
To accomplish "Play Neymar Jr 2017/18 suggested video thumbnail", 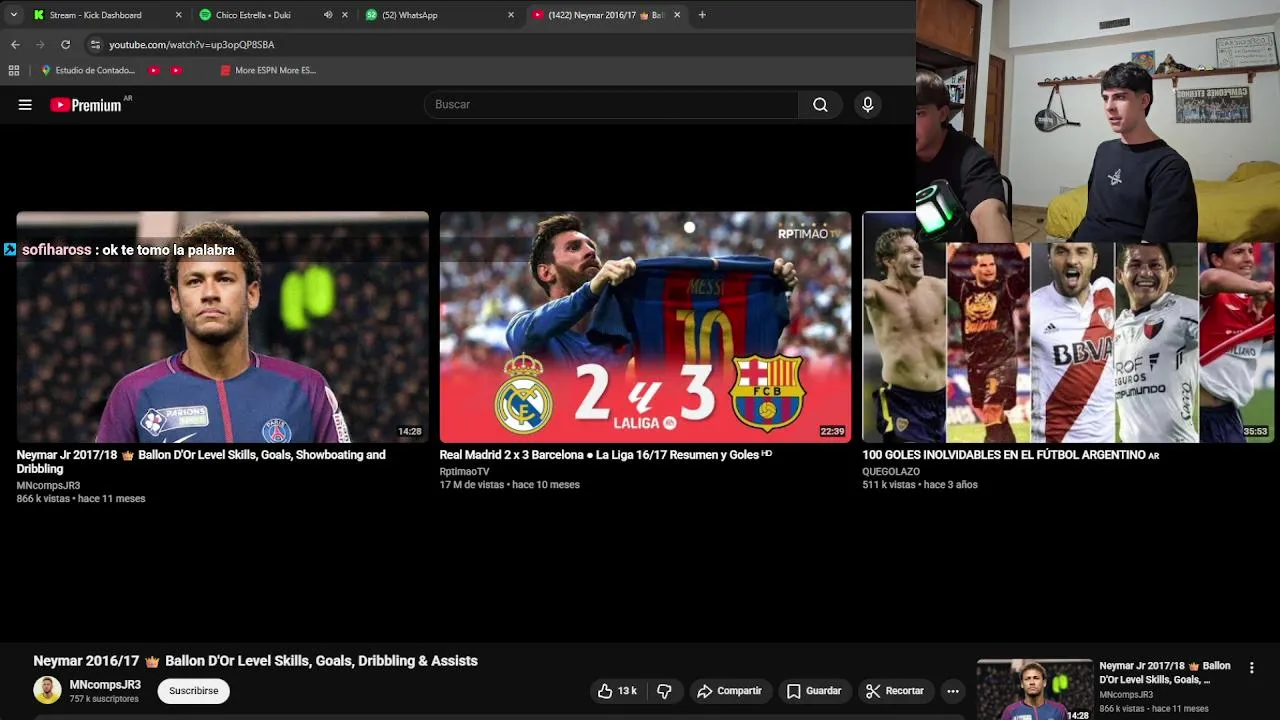I will click(x=222, y=327).
